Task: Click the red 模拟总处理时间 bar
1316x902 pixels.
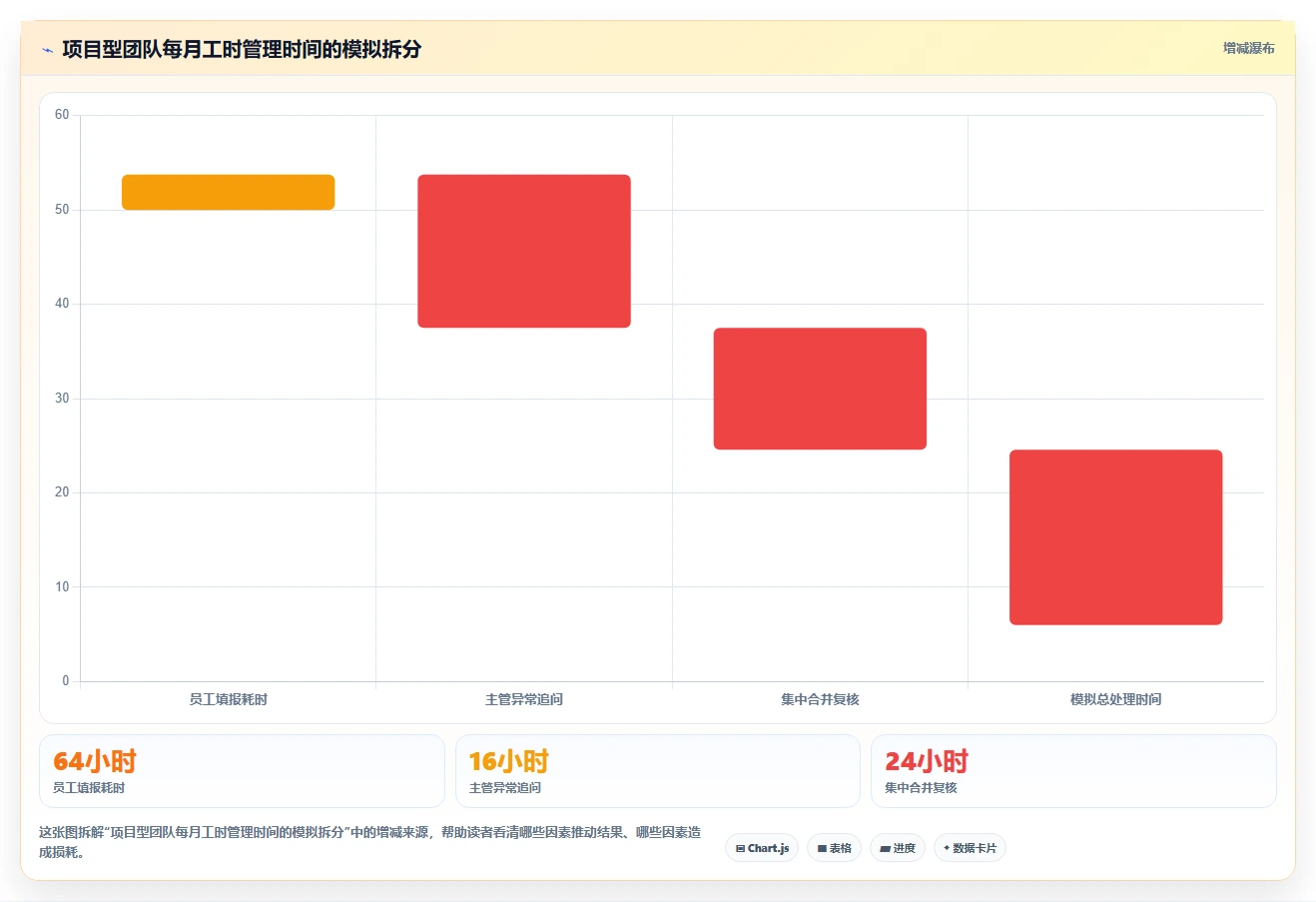Action: (1115, 537)
